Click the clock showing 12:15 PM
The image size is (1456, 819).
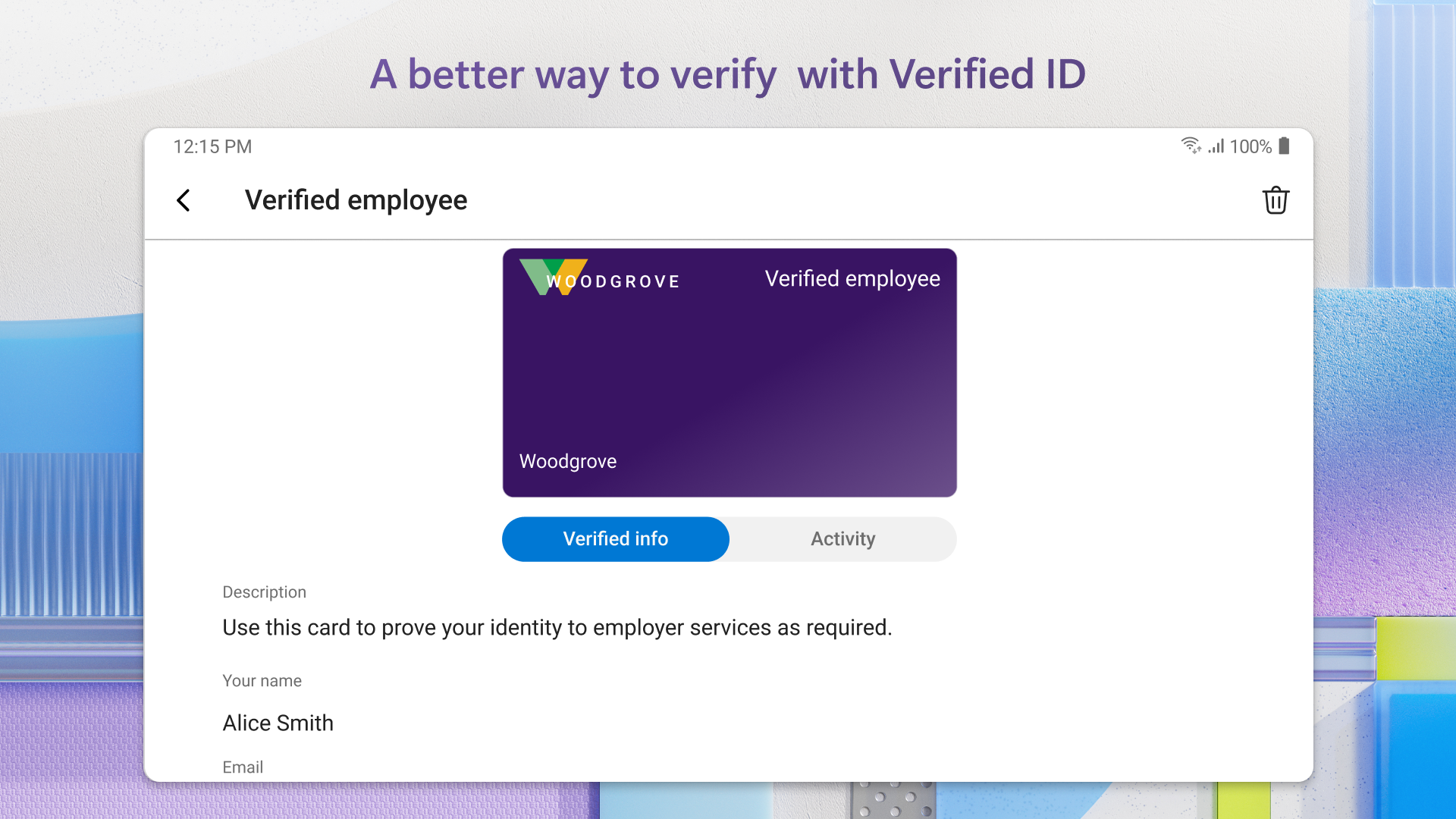pyautogui.click(x=212, y=146)
